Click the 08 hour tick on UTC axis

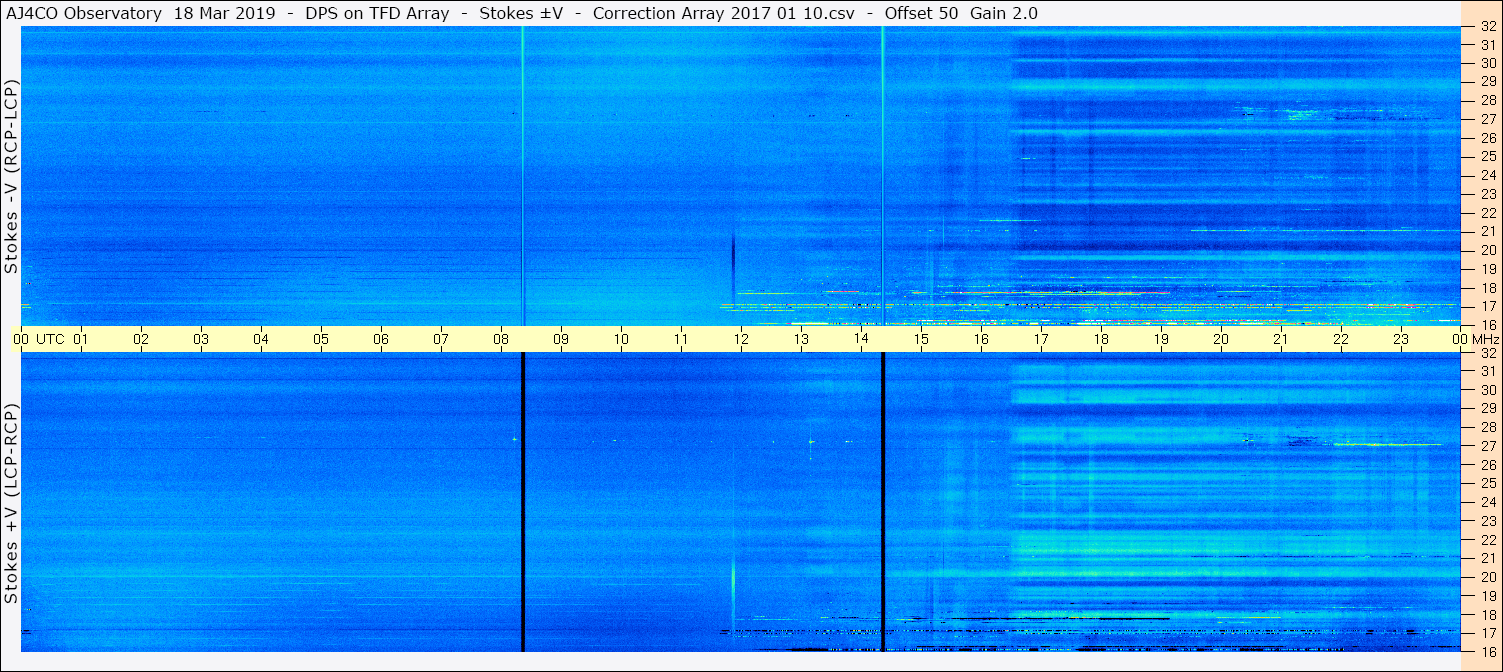coord(501,339)
